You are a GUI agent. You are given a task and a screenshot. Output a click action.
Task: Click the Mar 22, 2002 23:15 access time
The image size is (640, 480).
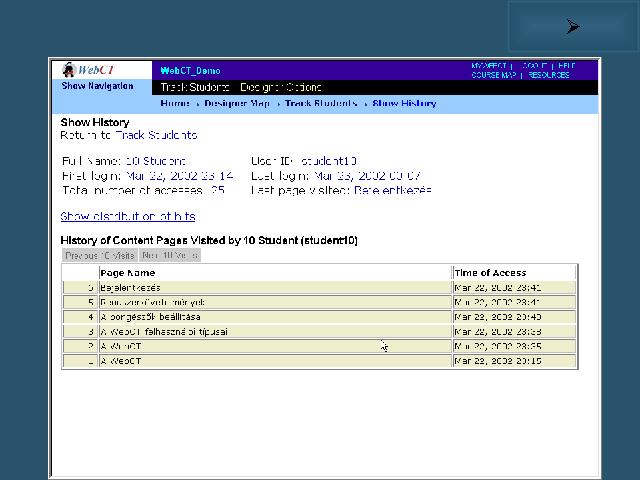pyautogui.click(x=498, y=361)
